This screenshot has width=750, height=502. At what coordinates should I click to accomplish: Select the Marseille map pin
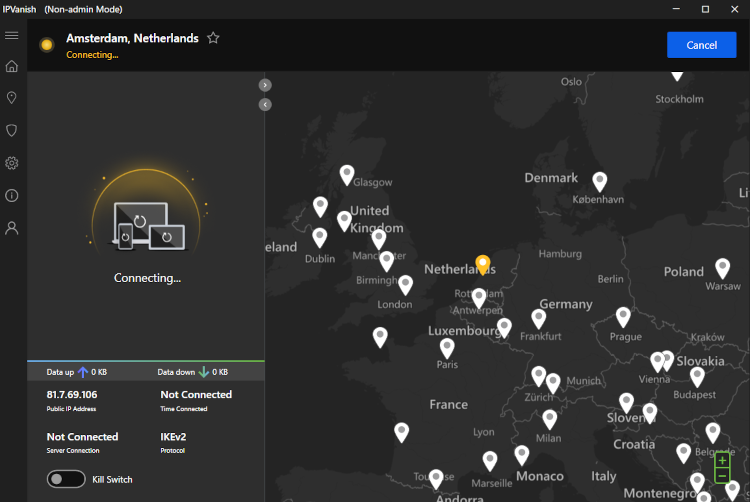coord(489,461)
